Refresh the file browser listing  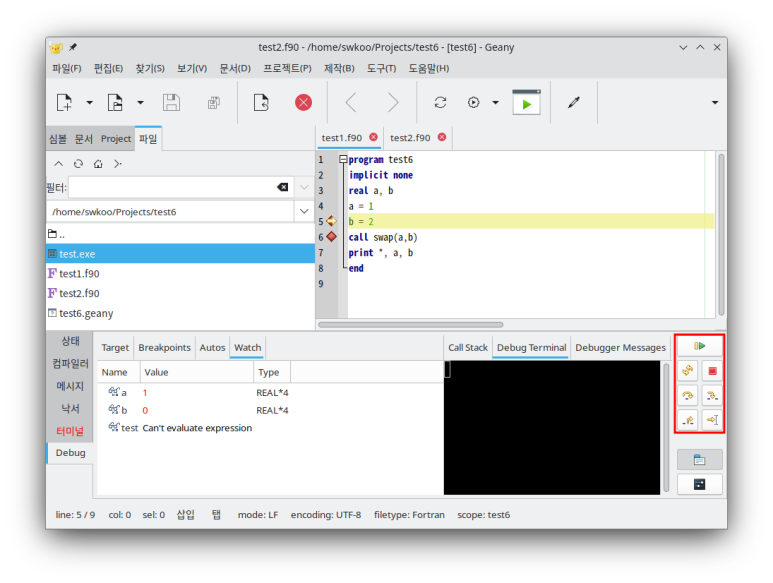coord(78,164)
